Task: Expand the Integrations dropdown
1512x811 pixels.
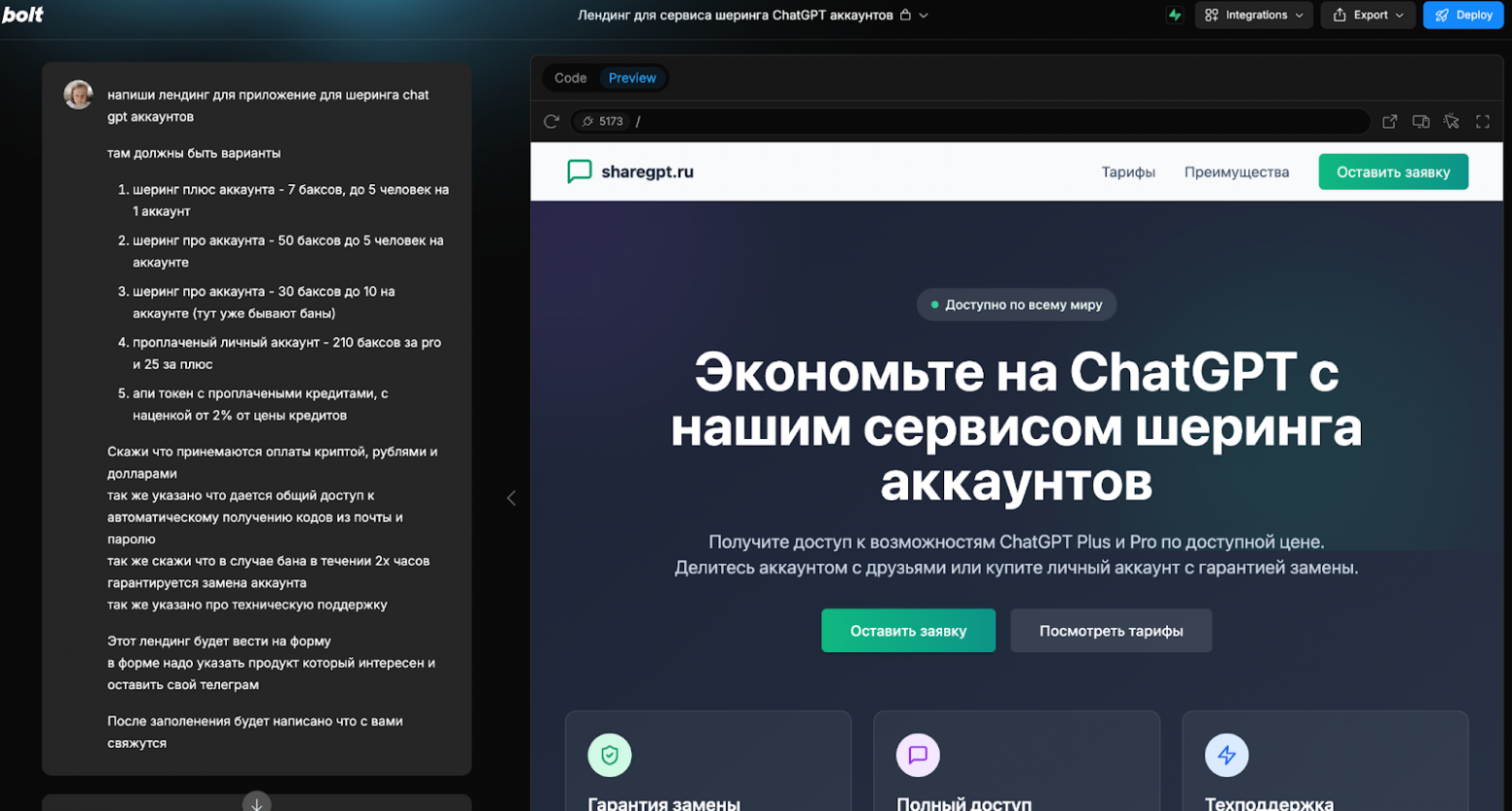Action: pyautogui.click(x=1254, y=15)
